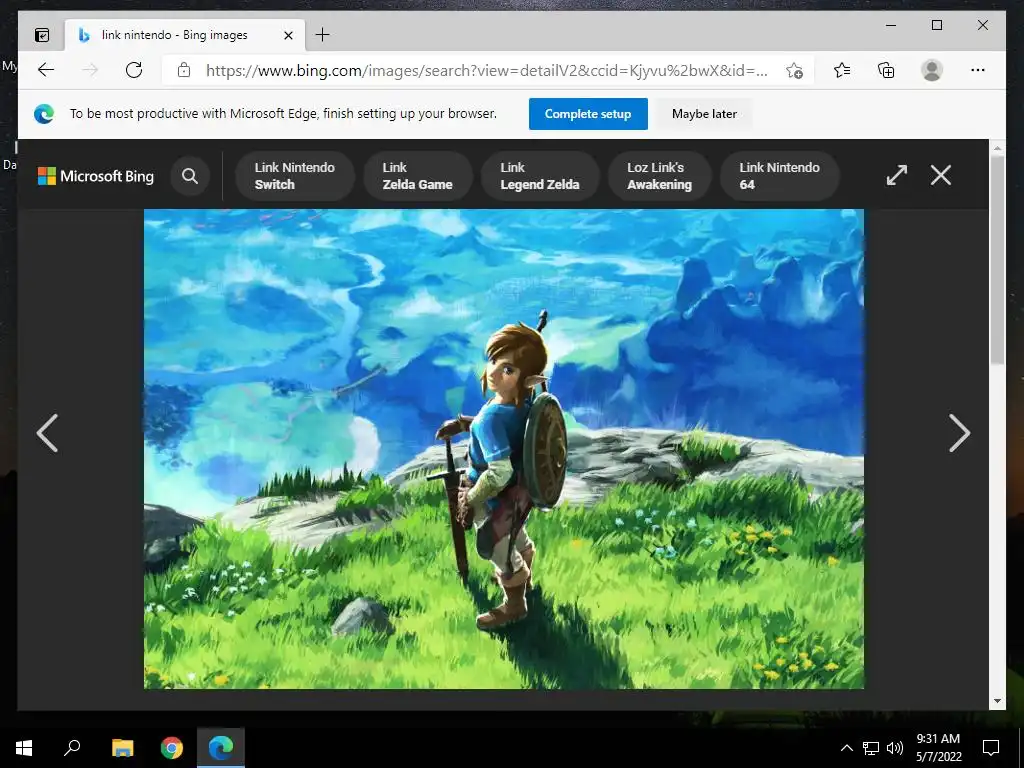Viewport: 1024px width, 768px height.
Task: Add this page to favorites
Action: (x=794, y=70)
